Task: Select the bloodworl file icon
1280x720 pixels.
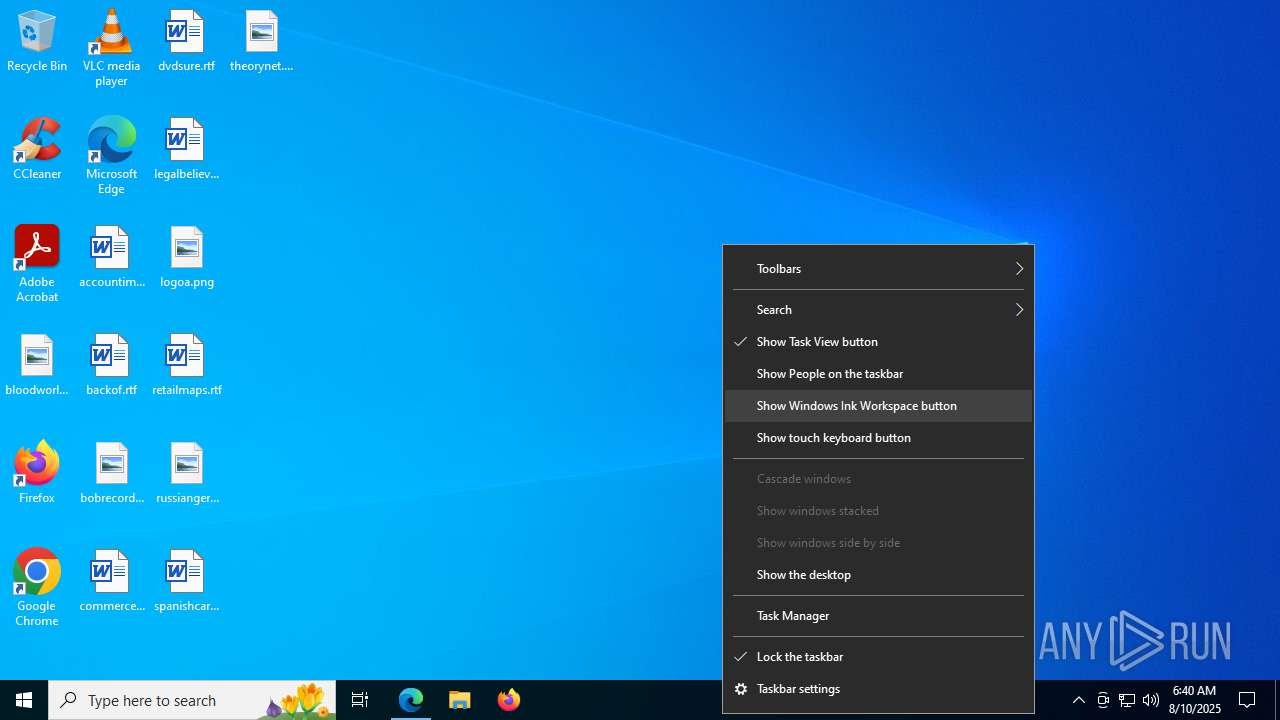Action: 37,365
